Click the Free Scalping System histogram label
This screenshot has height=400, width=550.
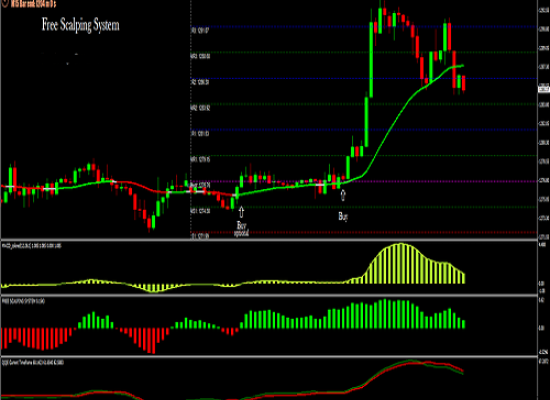point(23,301)
